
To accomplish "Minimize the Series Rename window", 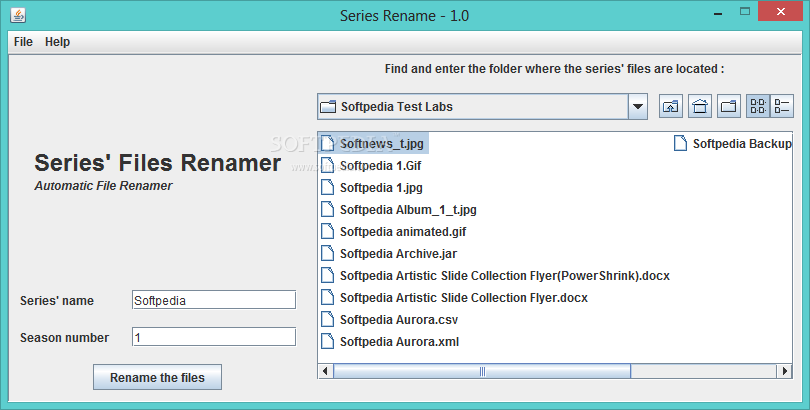I will coord(719,13).
